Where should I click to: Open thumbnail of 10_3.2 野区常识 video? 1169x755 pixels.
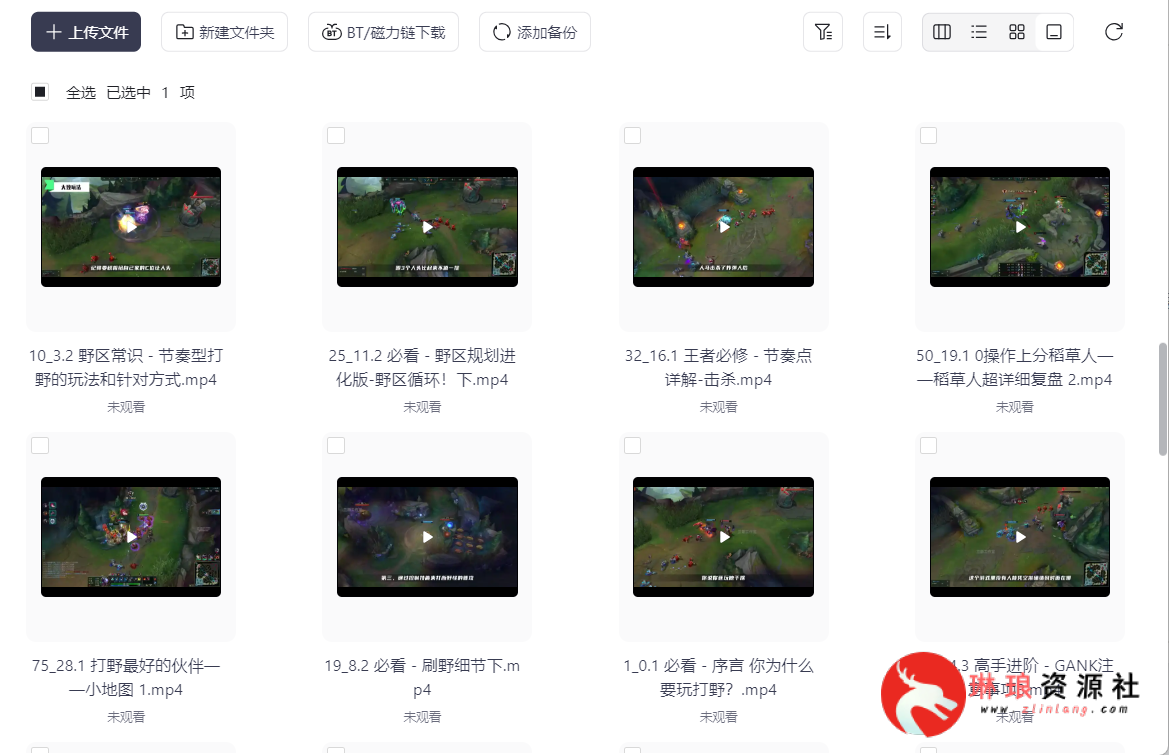[130, 227]
